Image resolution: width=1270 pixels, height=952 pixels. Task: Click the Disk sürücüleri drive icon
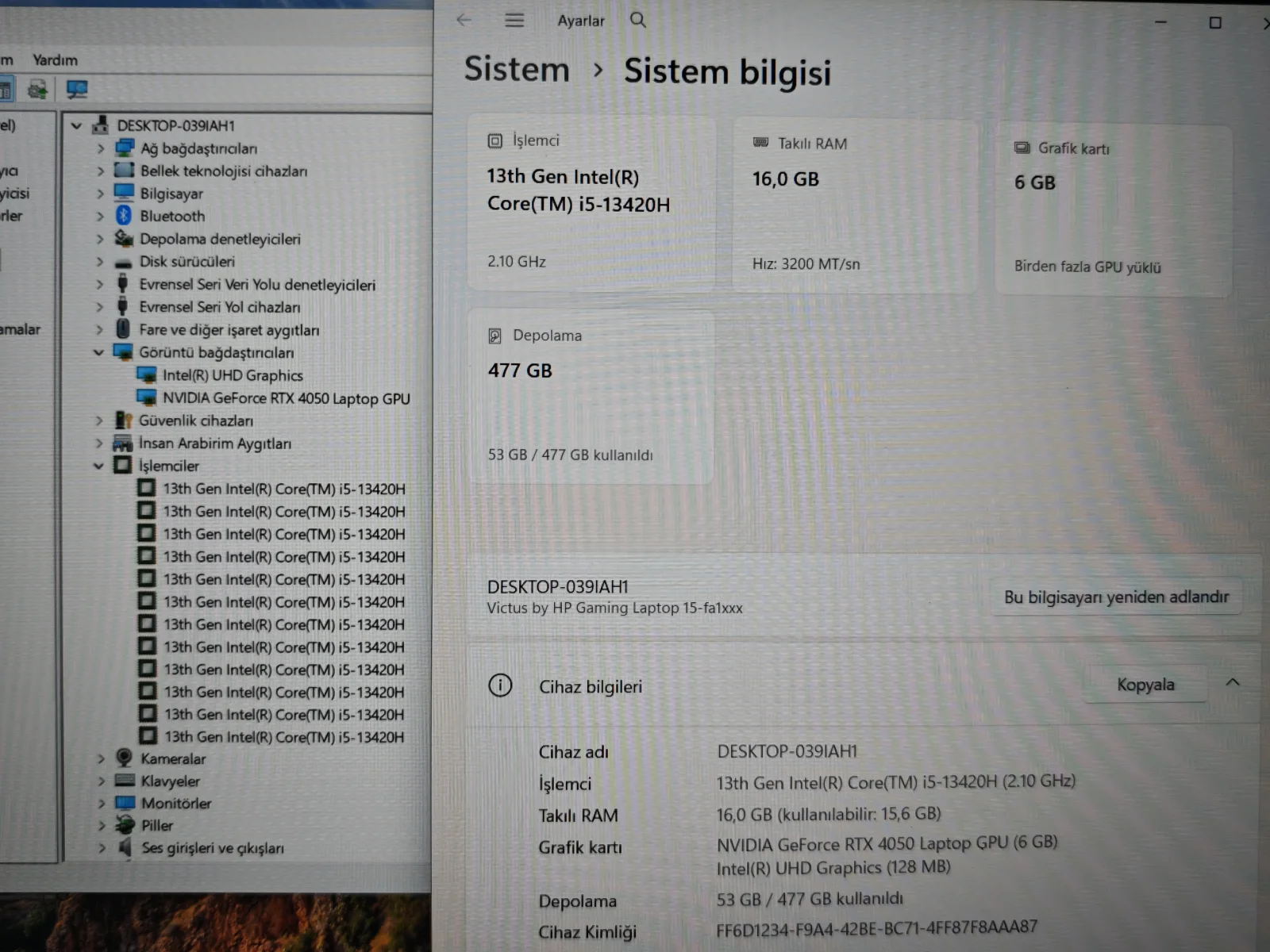tap(123, 262)
